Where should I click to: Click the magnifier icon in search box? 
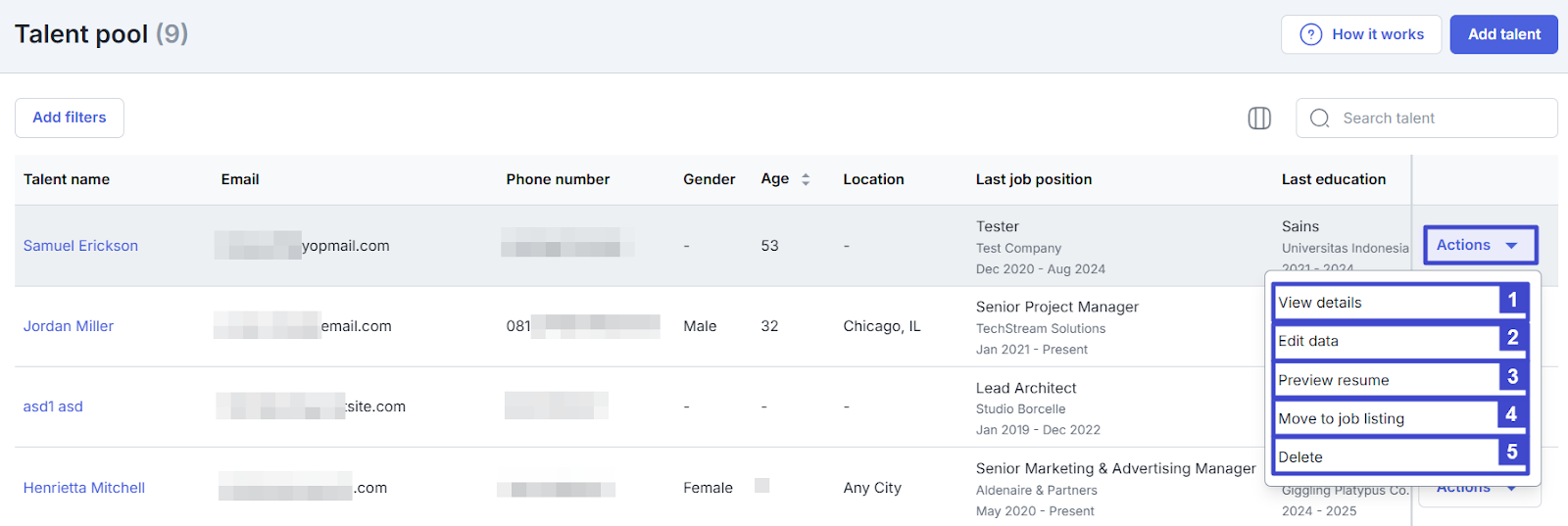(x=1320, y=119)
